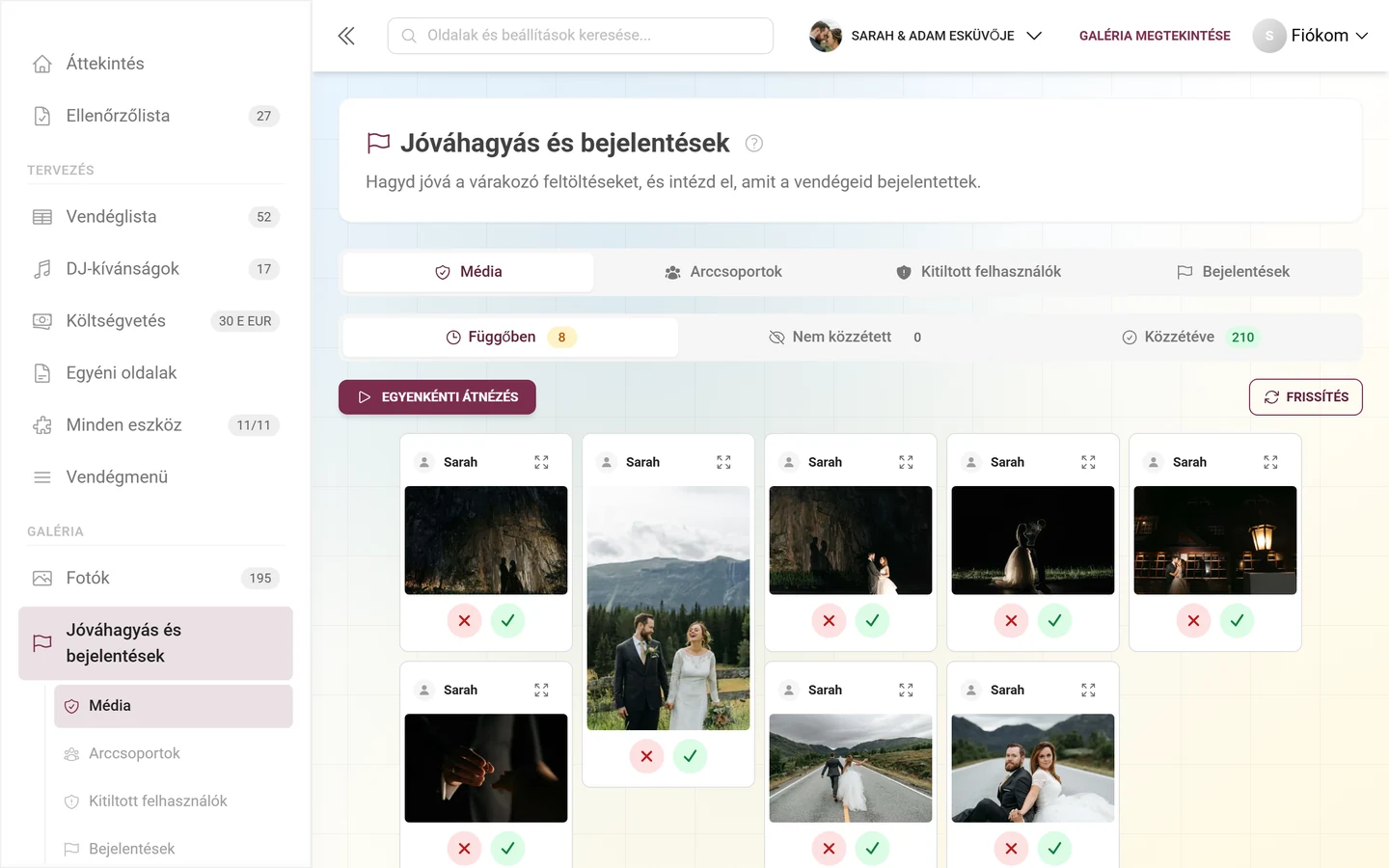Image resolution: width=1389 pixels, height=868 pixels.
Task: Show the Függőben pending filter
Action: click(510, 338)
